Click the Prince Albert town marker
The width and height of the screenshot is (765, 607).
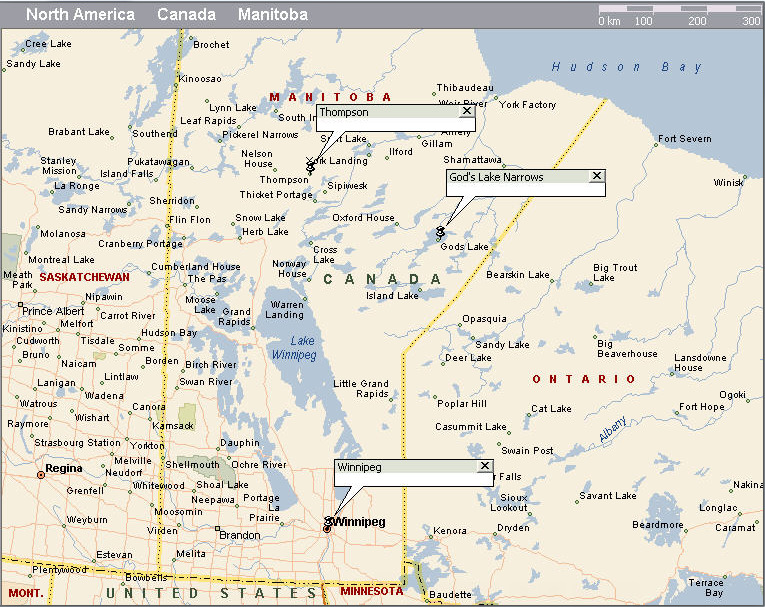20,305
